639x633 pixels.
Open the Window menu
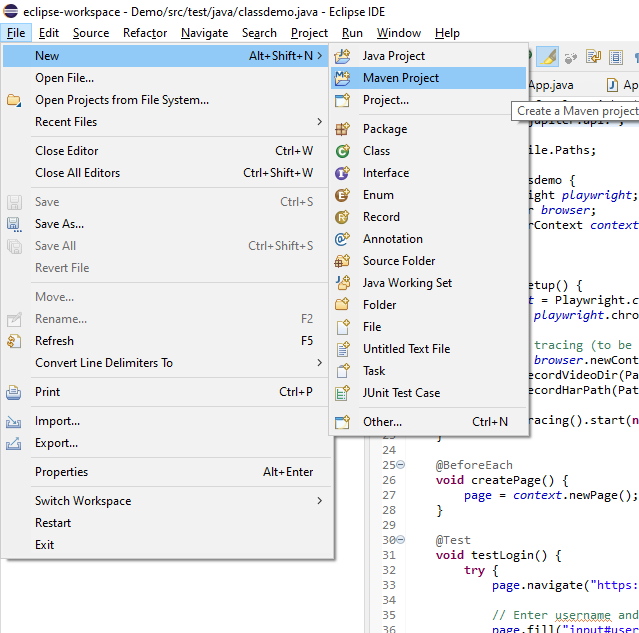coord(399,33)
